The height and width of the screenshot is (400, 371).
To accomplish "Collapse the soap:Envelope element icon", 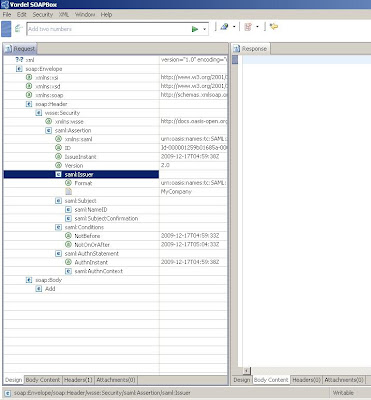I will (19, 69).
